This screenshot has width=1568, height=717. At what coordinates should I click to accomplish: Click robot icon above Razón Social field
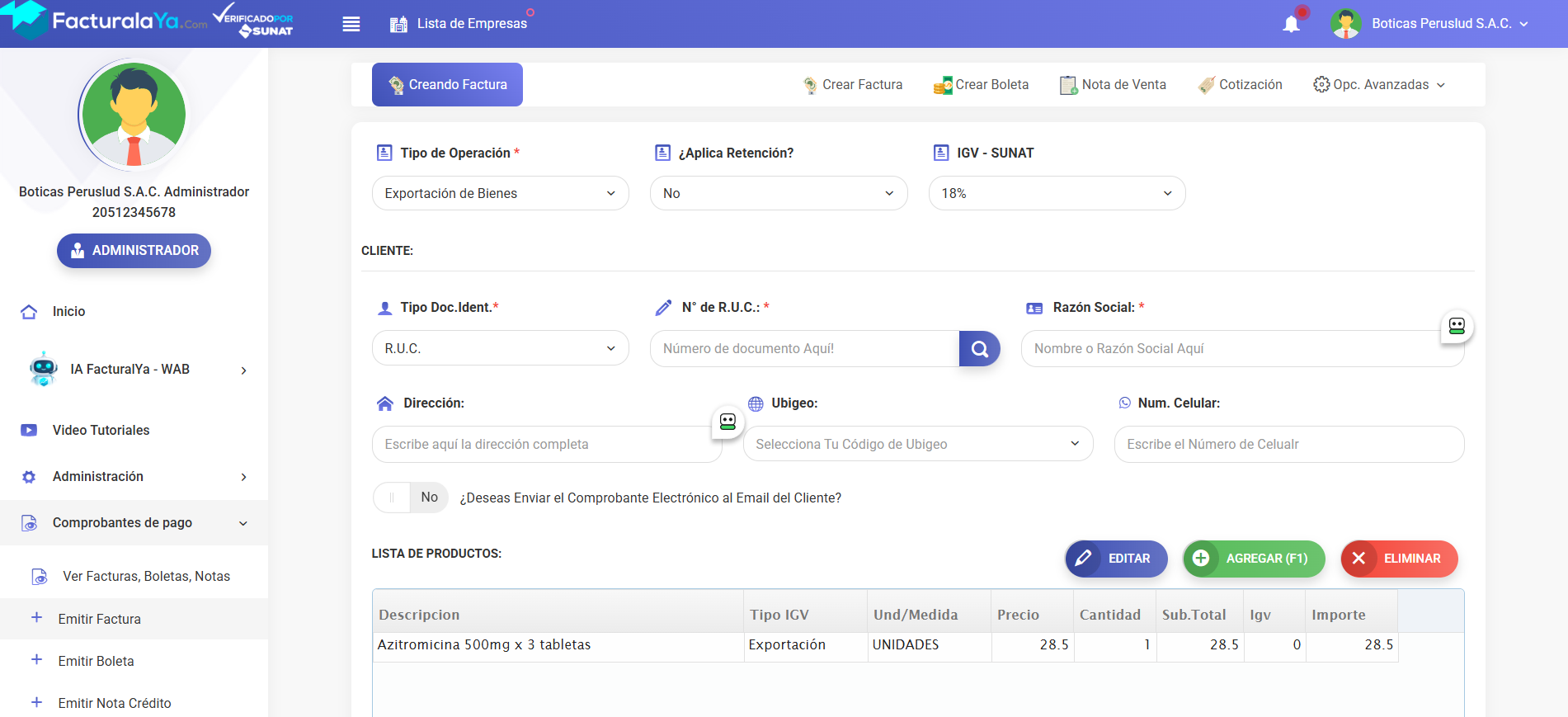(x=1457, y=327)
